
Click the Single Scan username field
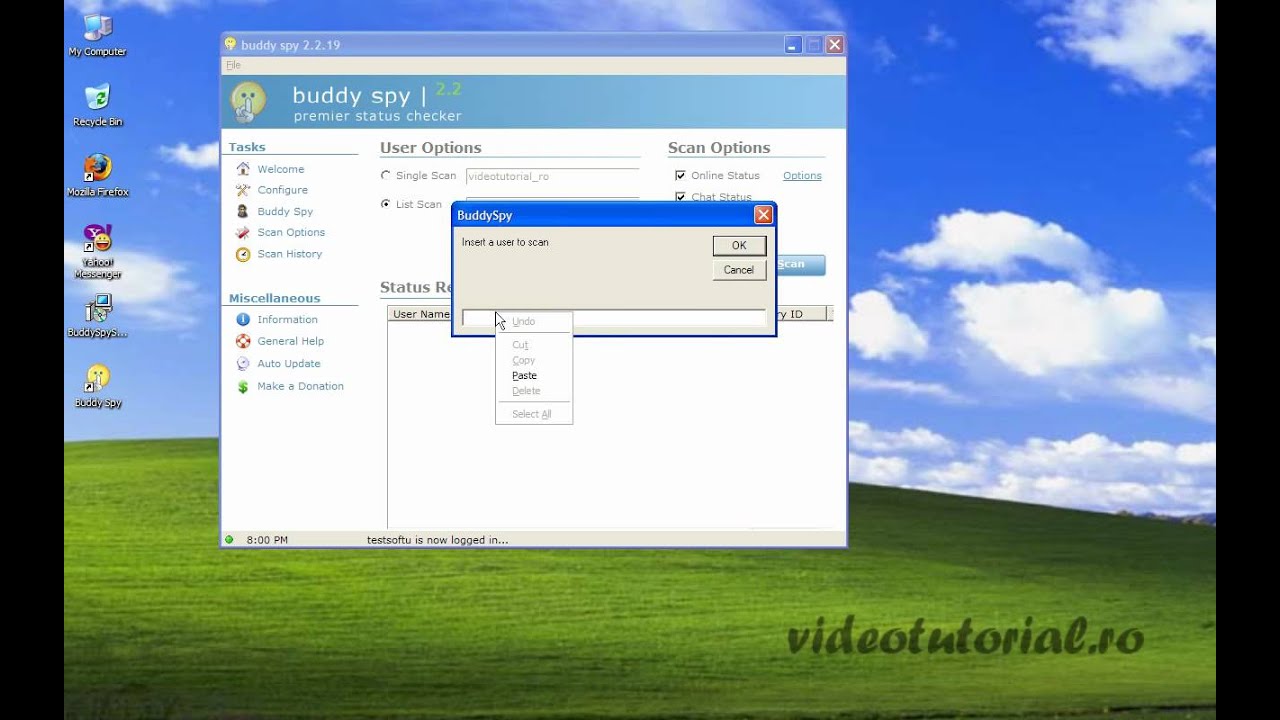(x=552, y=176)
